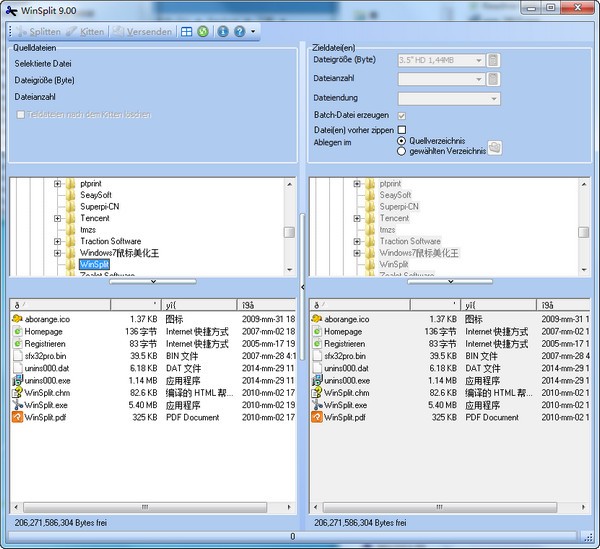Collapse left folder tree with arrow bar
The image size is (600, 549).
point(153,282)
